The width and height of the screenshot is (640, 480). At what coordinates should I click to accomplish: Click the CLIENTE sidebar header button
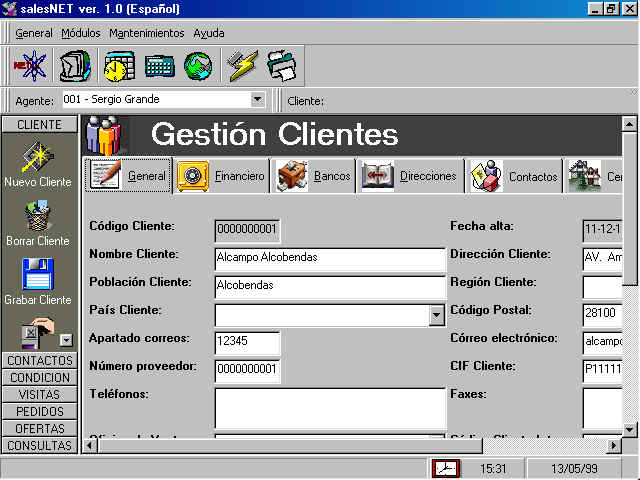pyautogui.click(x=39, y=124)
